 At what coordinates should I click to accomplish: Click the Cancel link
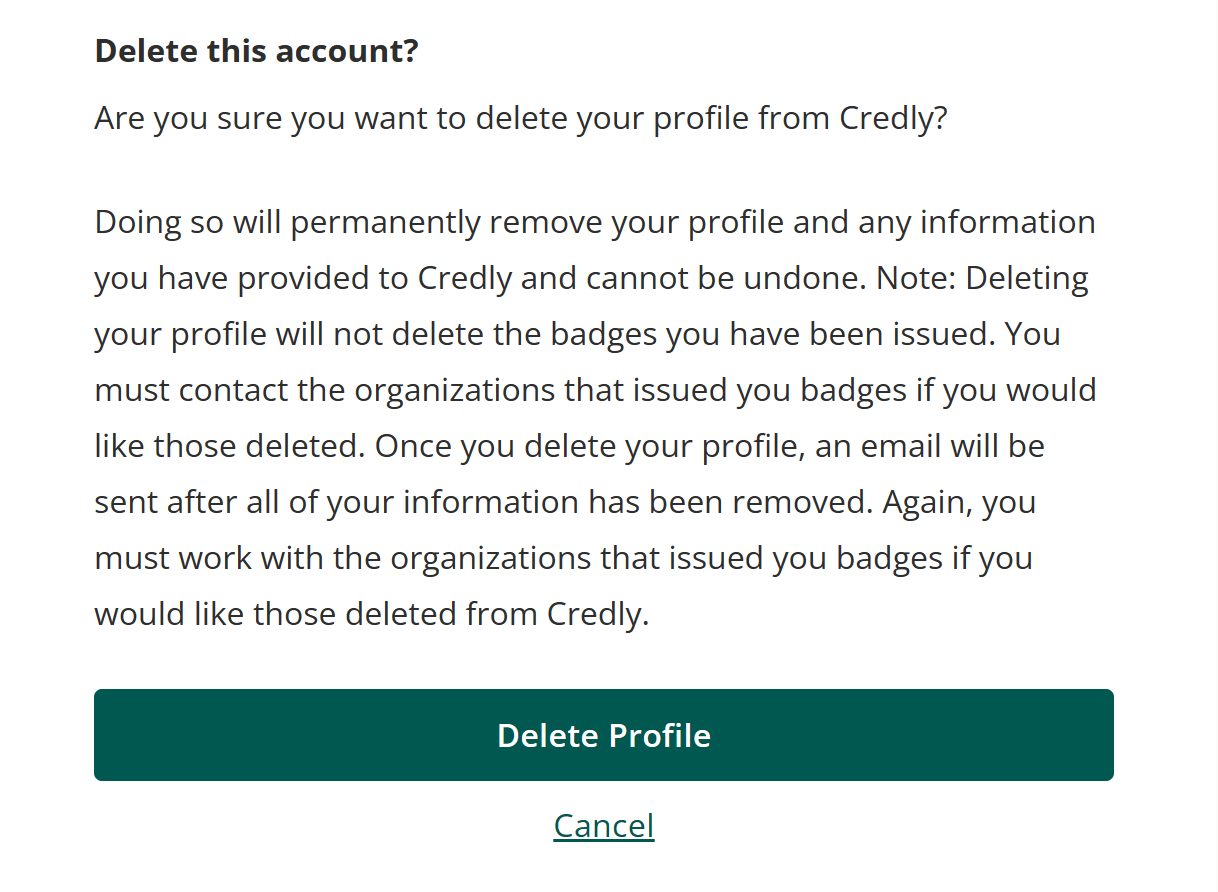603,826
